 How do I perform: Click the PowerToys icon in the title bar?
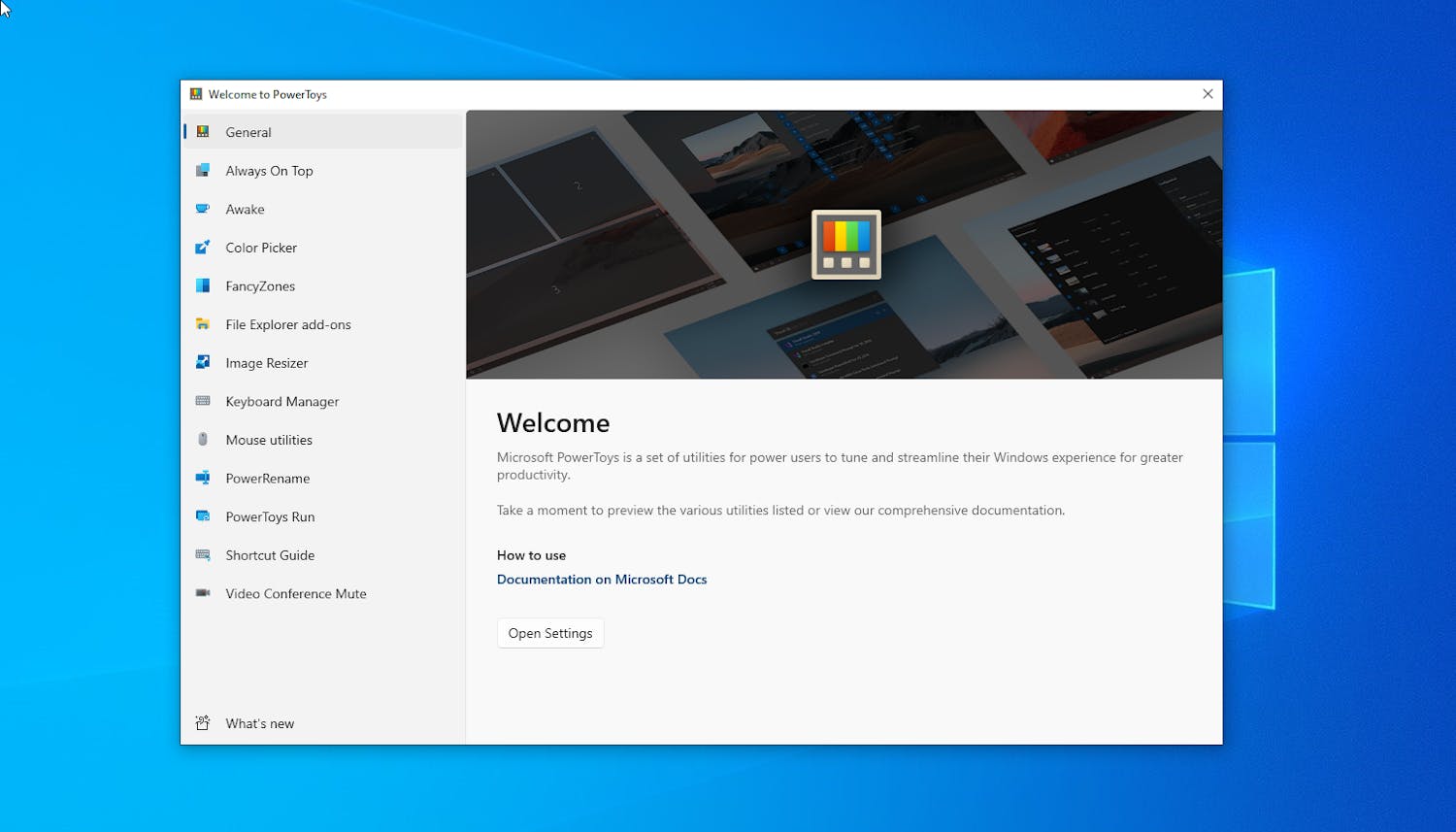pos(195,94)
